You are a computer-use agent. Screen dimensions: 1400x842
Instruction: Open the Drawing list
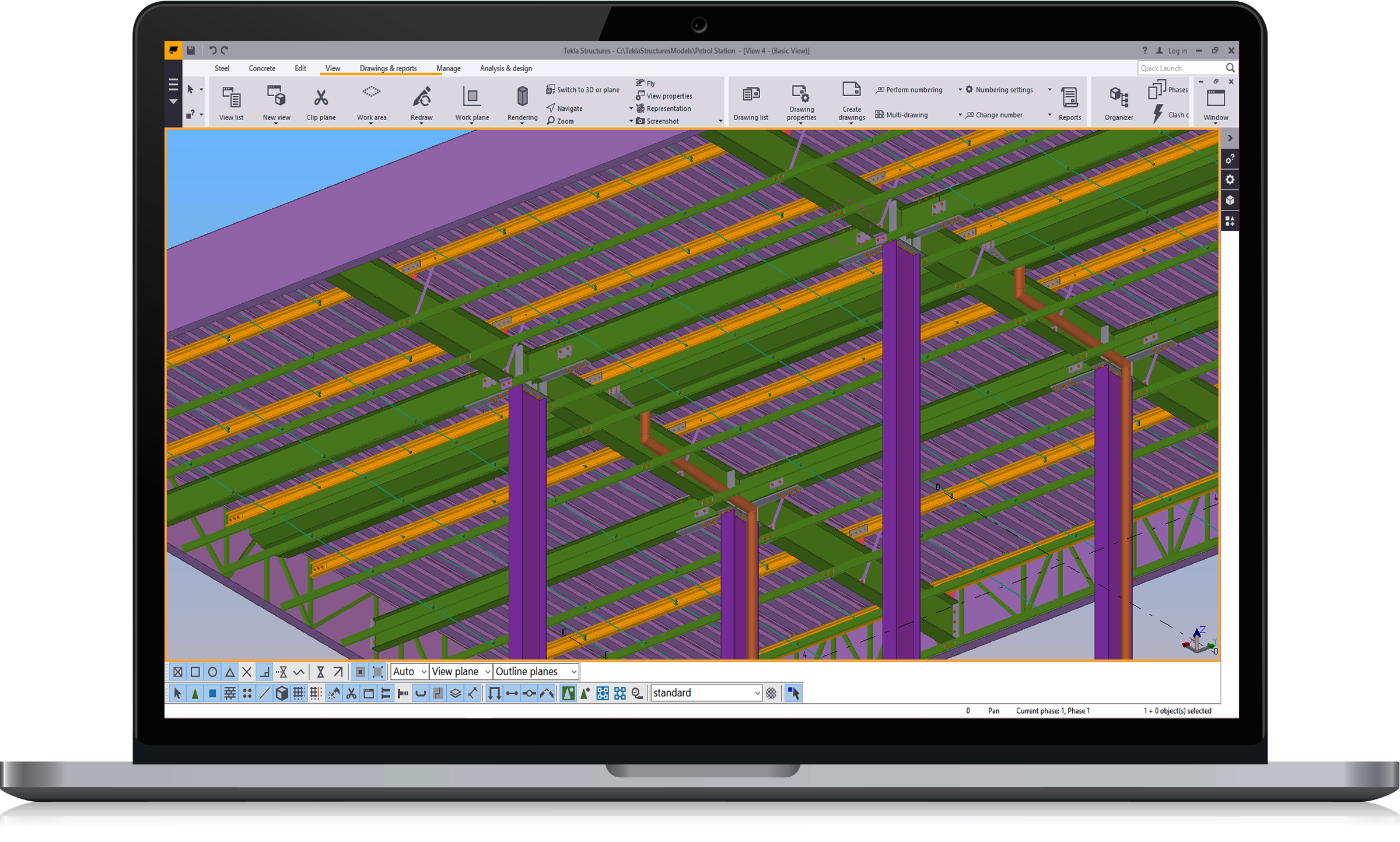pyautogui.click(x=751, y=103)
